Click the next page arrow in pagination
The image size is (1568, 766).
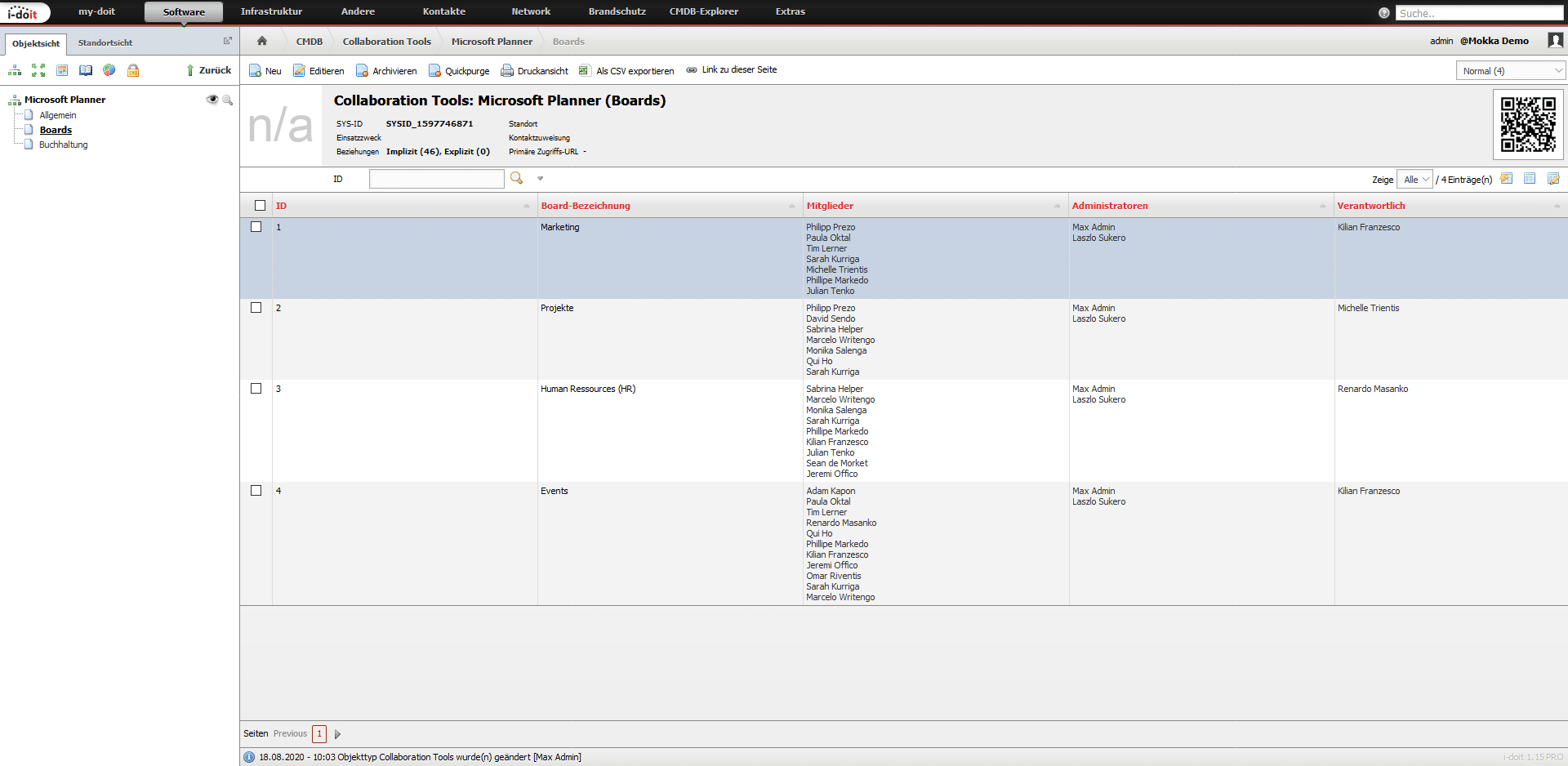(337, 734)
